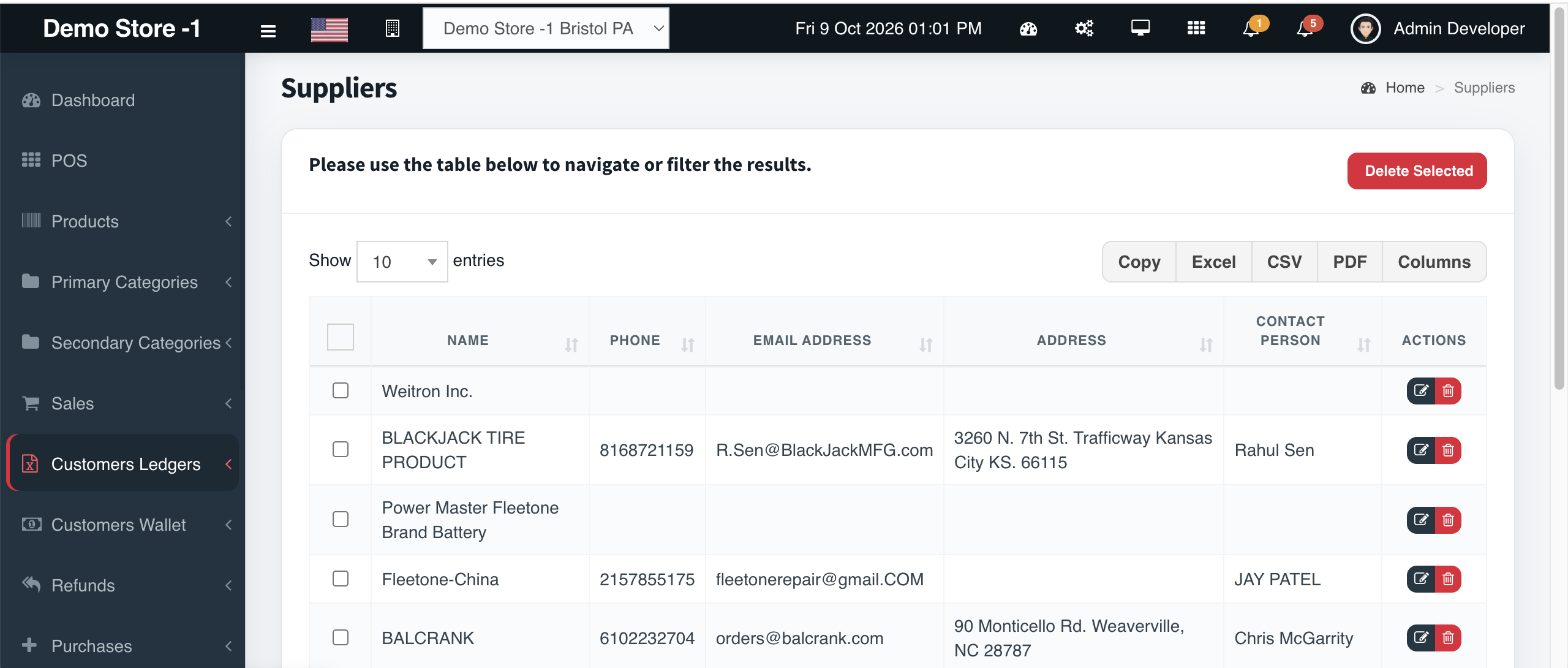This screenshot has width=1568, height=668.
Task: Click the monitor display icon in header
Action: (x=1140, y=28)
